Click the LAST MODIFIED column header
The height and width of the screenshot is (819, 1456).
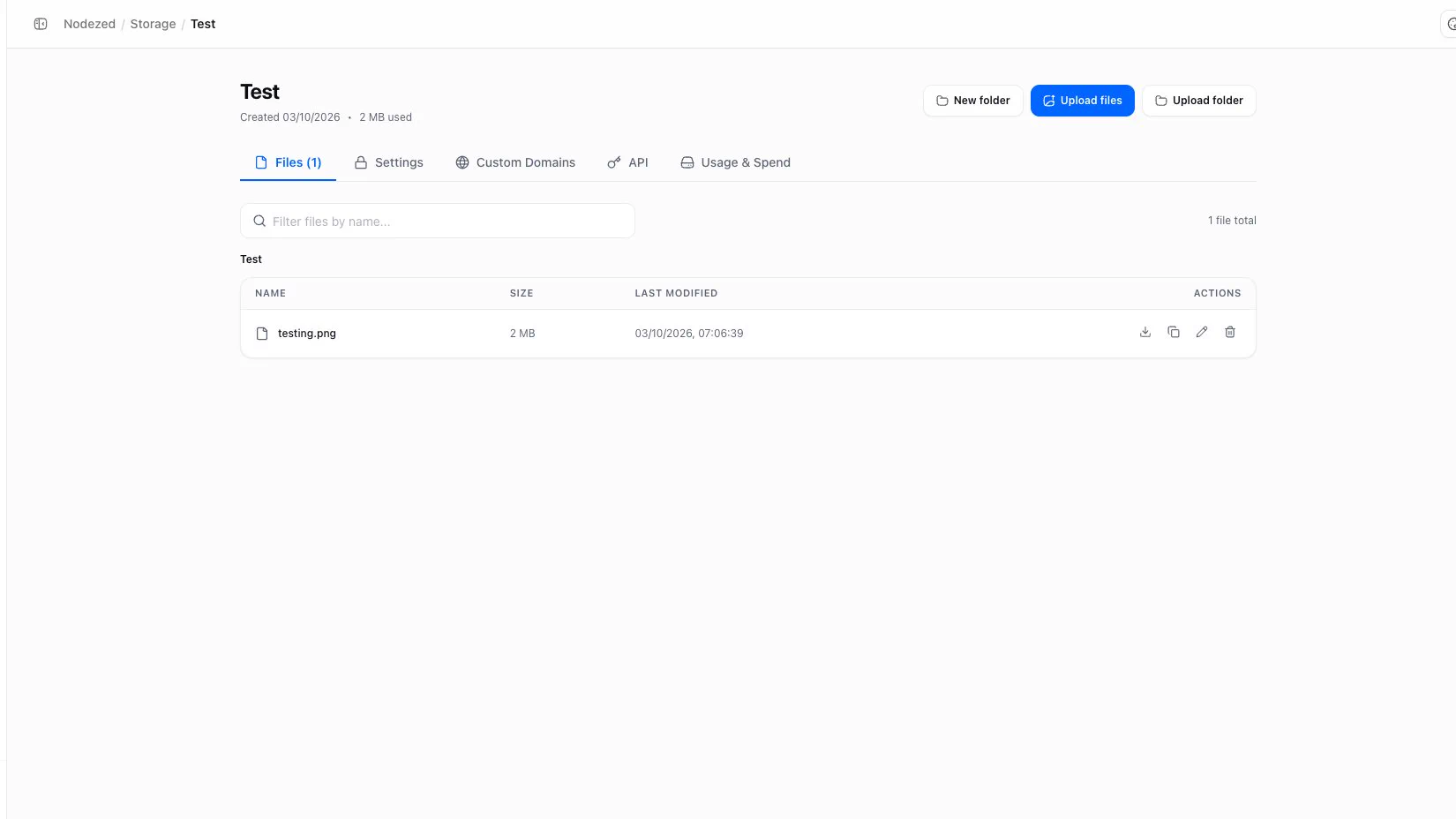tap(676, 293)
